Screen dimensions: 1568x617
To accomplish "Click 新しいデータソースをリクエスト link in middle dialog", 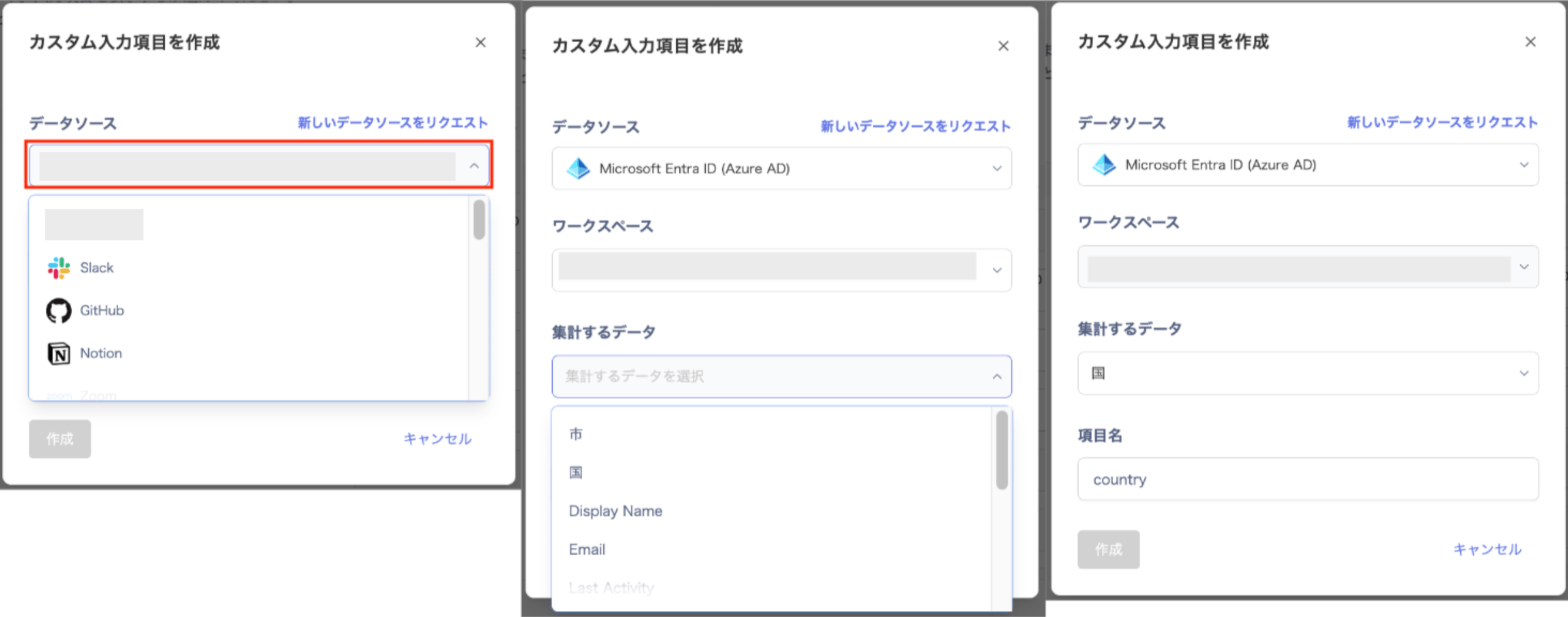I will pos(915,126).
